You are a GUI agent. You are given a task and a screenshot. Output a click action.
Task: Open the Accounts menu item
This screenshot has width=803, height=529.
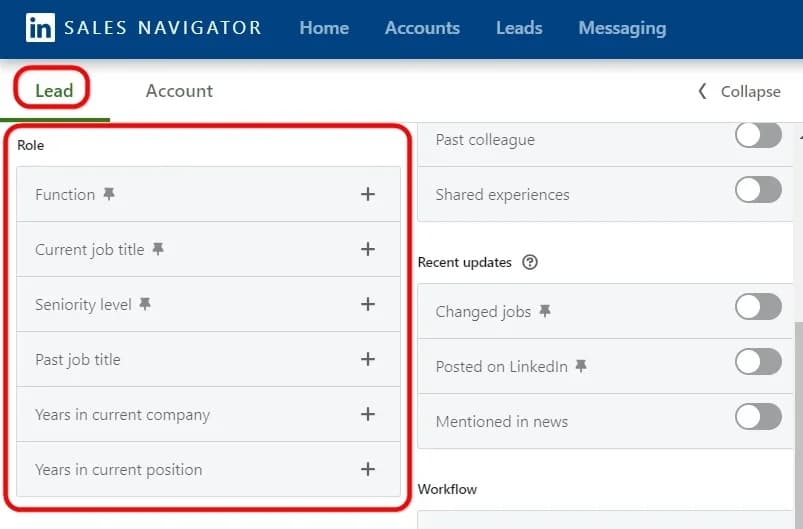coord(422,28)
